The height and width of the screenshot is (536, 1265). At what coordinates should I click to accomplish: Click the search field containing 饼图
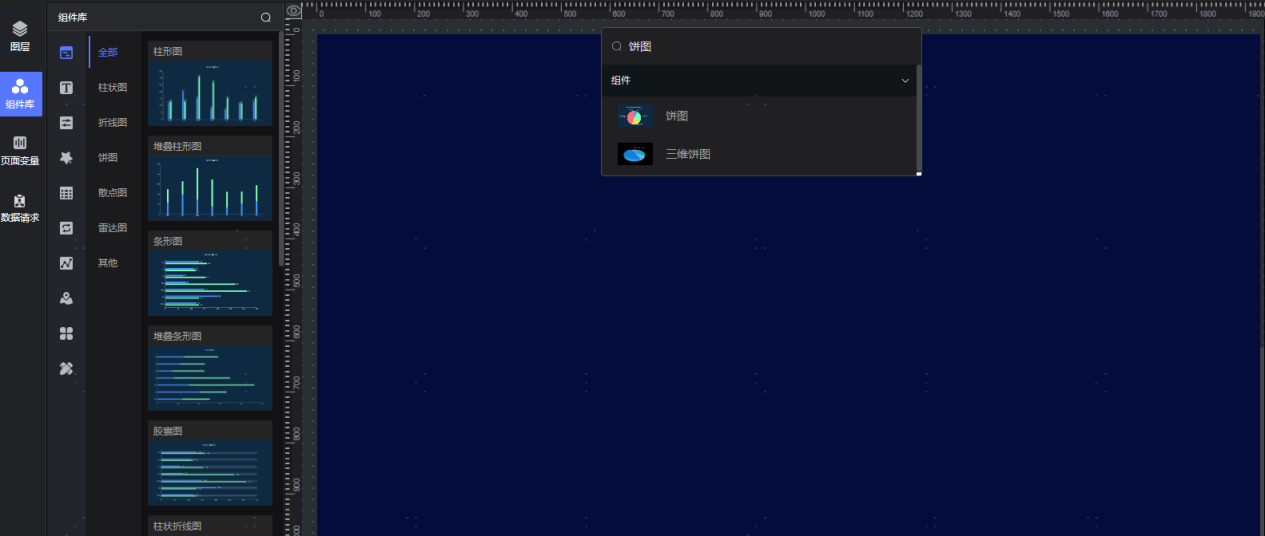[760, 47]
